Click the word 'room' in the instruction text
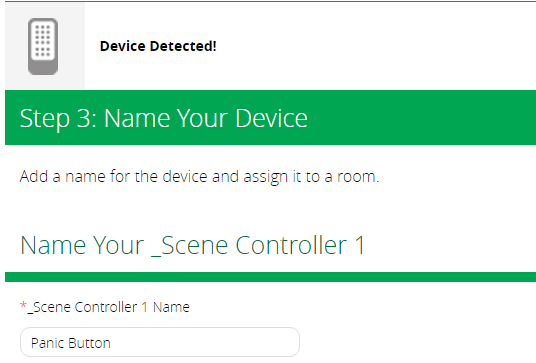The width and height of the screenshot is (536, 363). [356, 177]
